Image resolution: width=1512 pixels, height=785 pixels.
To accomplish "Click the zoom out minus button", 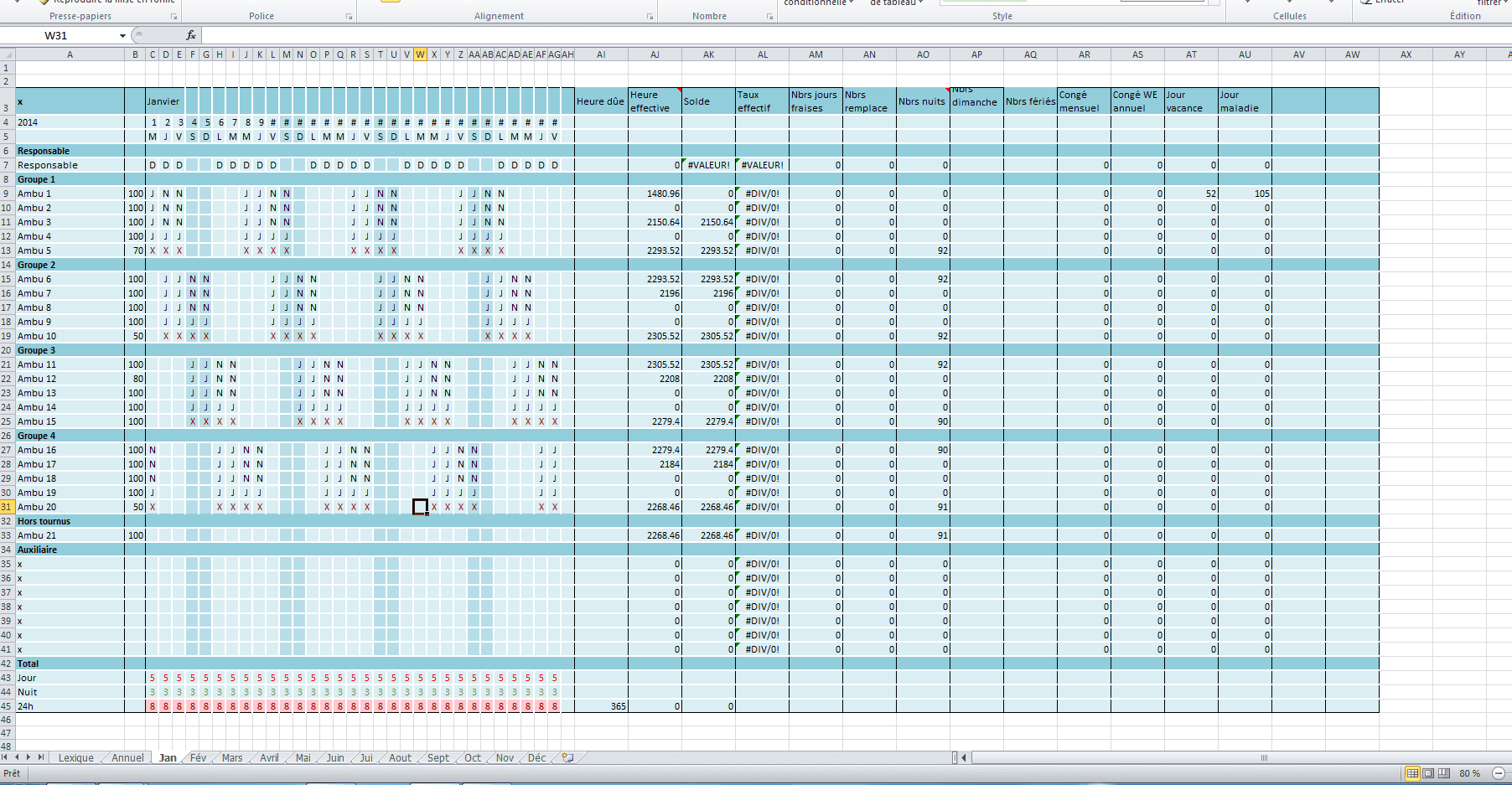I will (x=1498, y=773).
